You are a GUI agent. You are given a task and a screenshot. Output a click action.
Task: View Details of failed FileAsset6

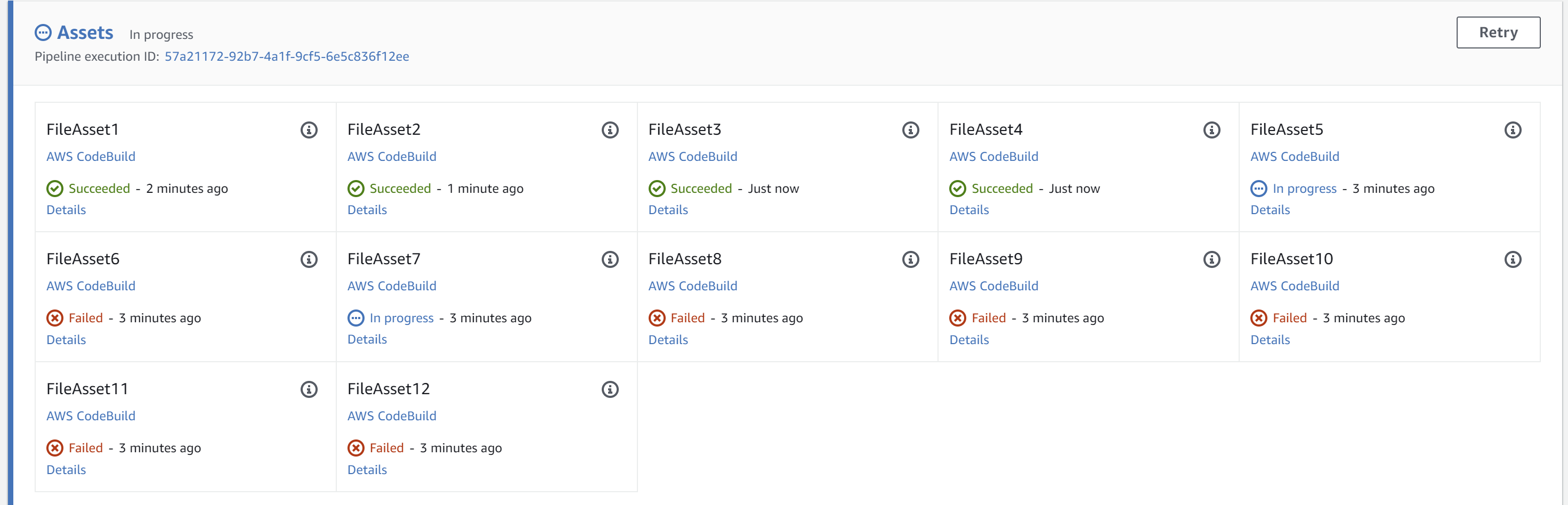[66, 339]
